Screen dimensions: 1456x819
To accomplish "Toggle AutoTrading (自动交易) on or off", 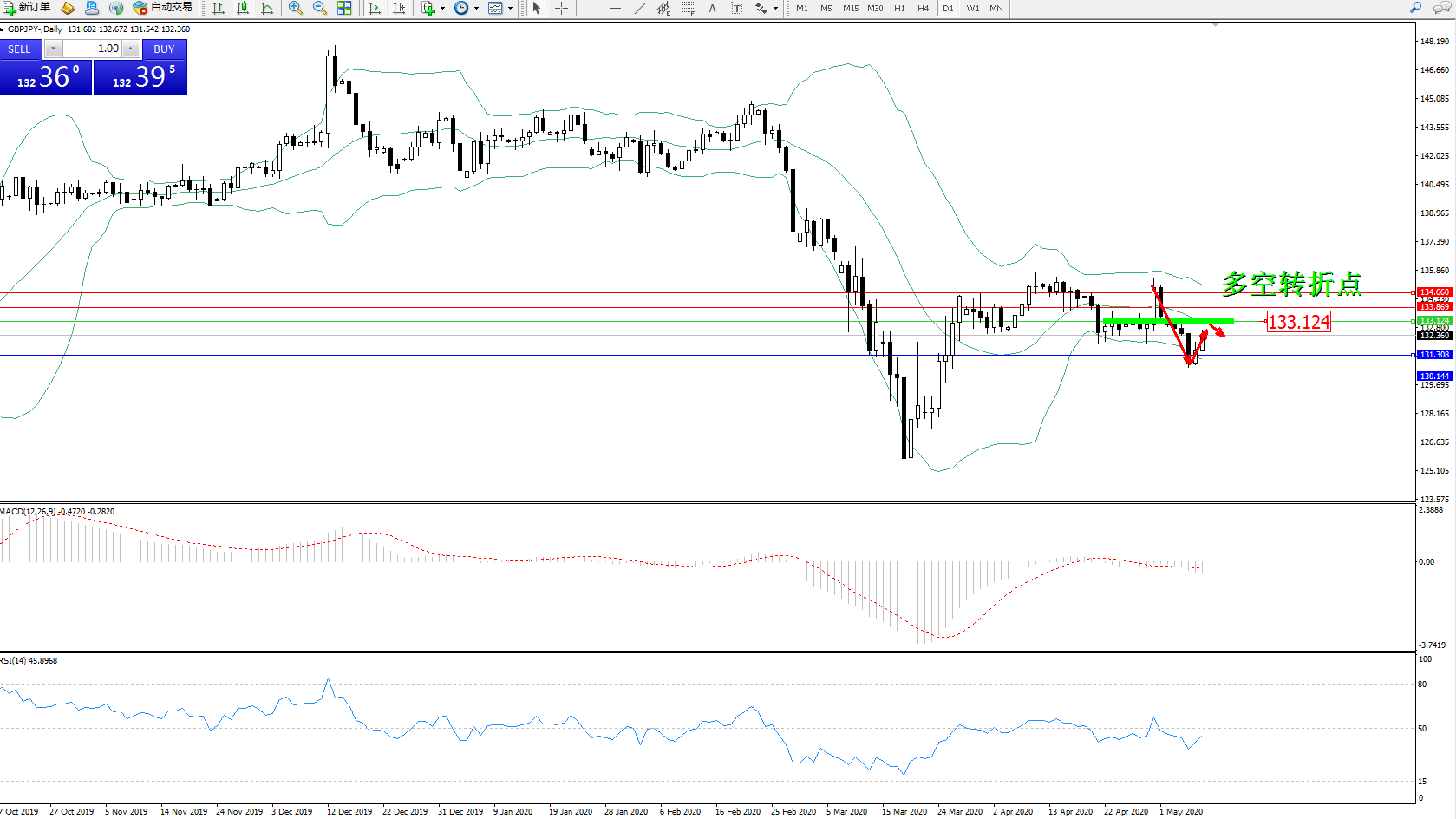I will pyautogui.click(x=162, y=8).
